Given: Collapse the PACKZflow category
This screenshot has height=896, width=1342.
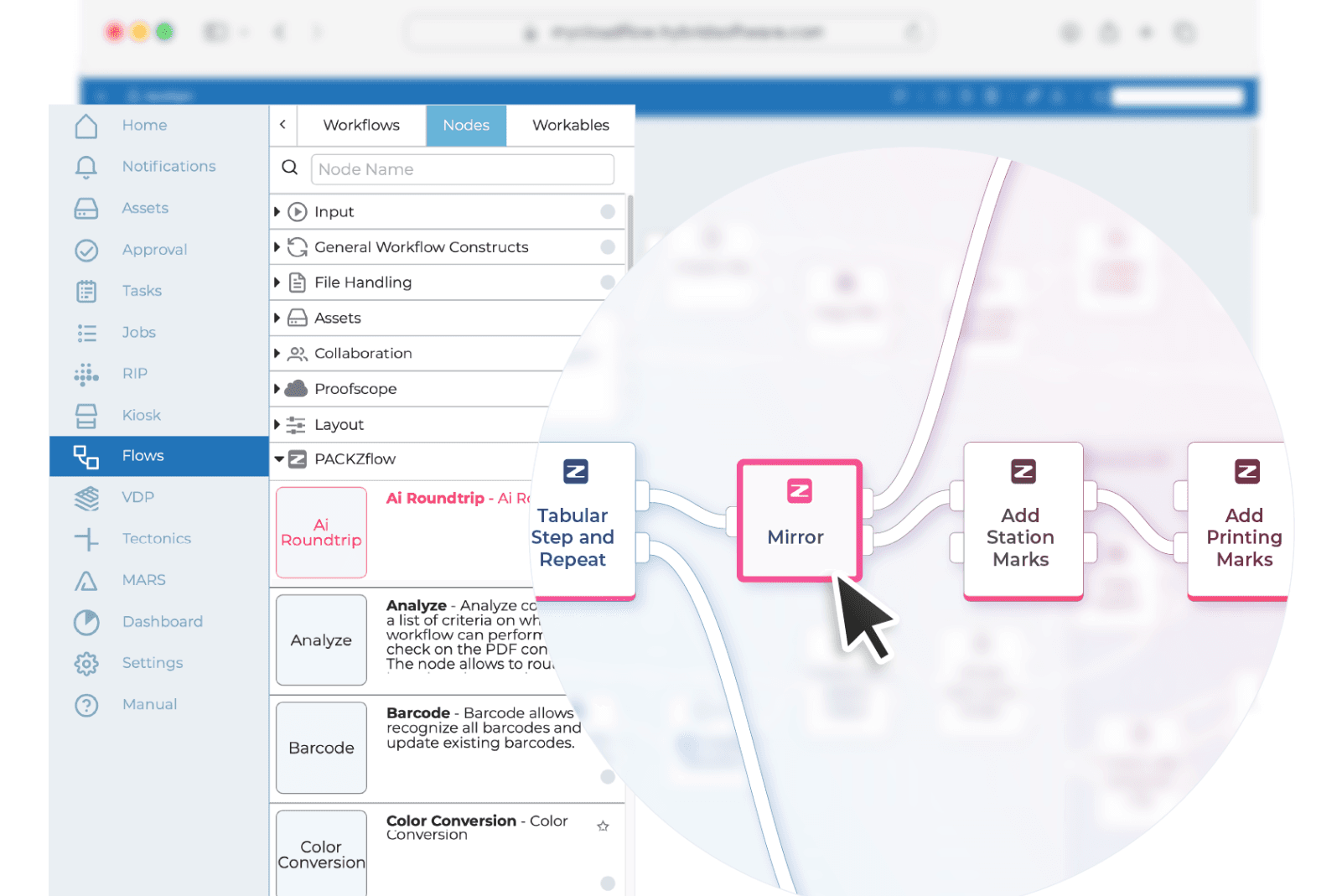Looking at the screenshot, I should 278,459.
